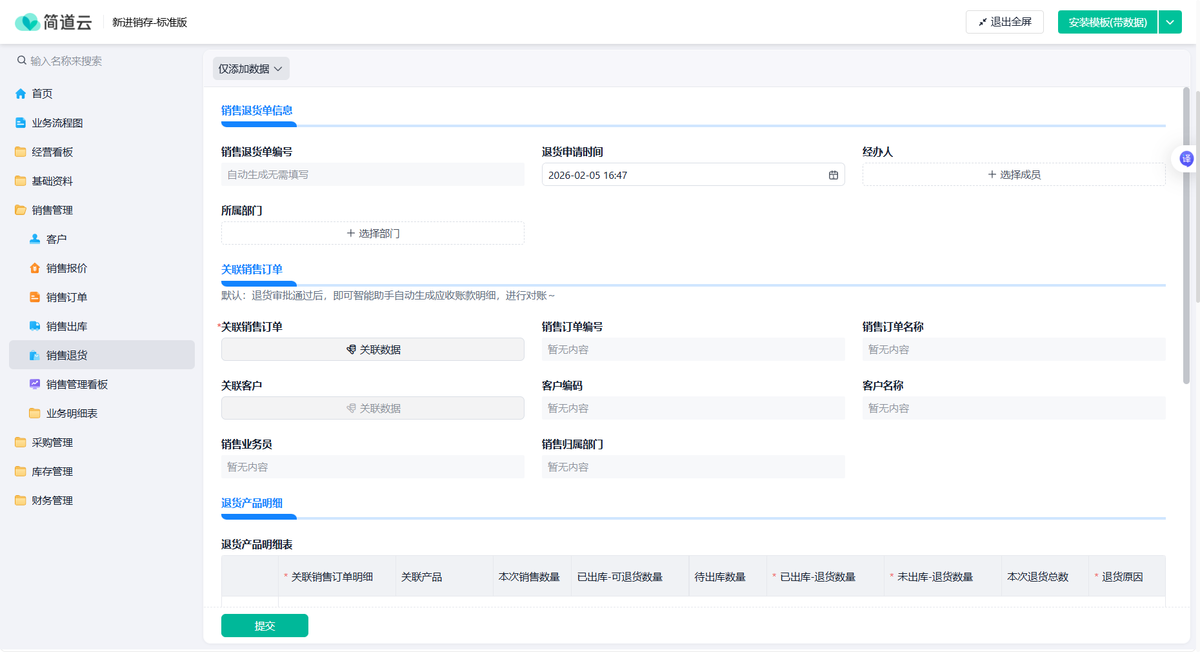This screenshot has height=652, width=1200.
Task: Click the 销售报价 icon
Action: 35,268
